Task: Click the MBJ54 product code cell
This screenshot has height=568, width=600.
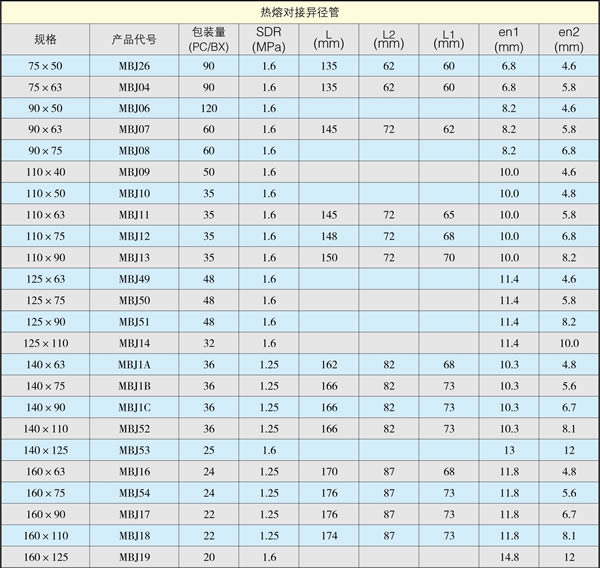Action: 135,492
